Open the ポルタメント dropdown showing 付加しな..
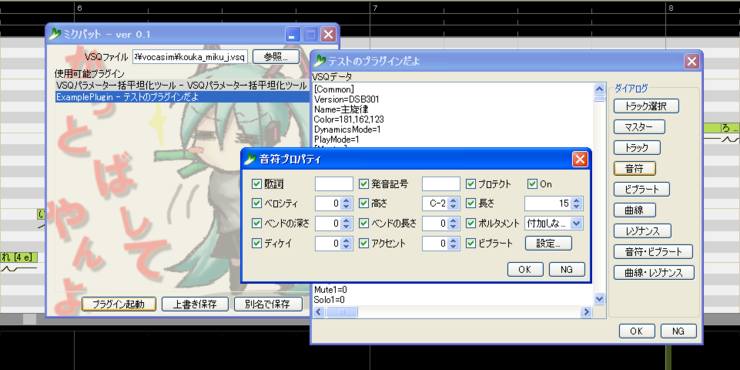Viewport: 740px width, 370px height. pyautogui.click(x=554, y=223)
